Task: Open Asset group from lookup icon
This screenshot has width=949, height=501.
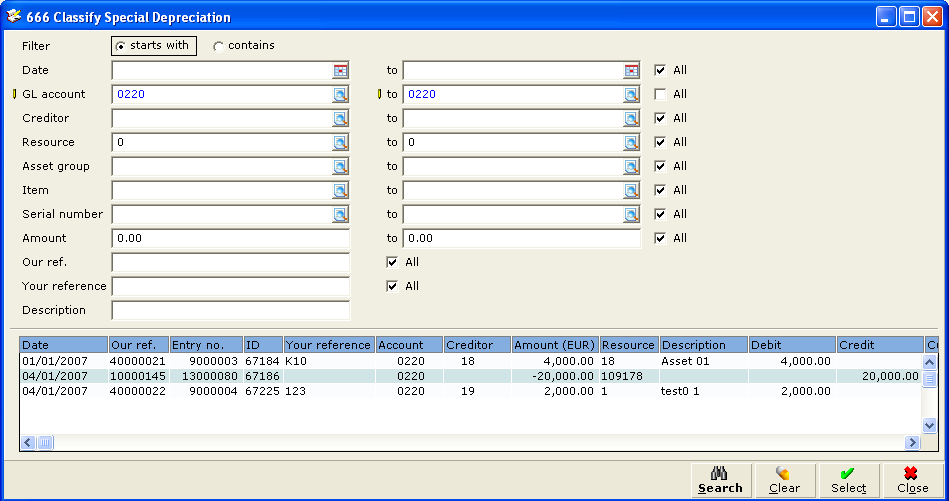Action: coord(341,166)
